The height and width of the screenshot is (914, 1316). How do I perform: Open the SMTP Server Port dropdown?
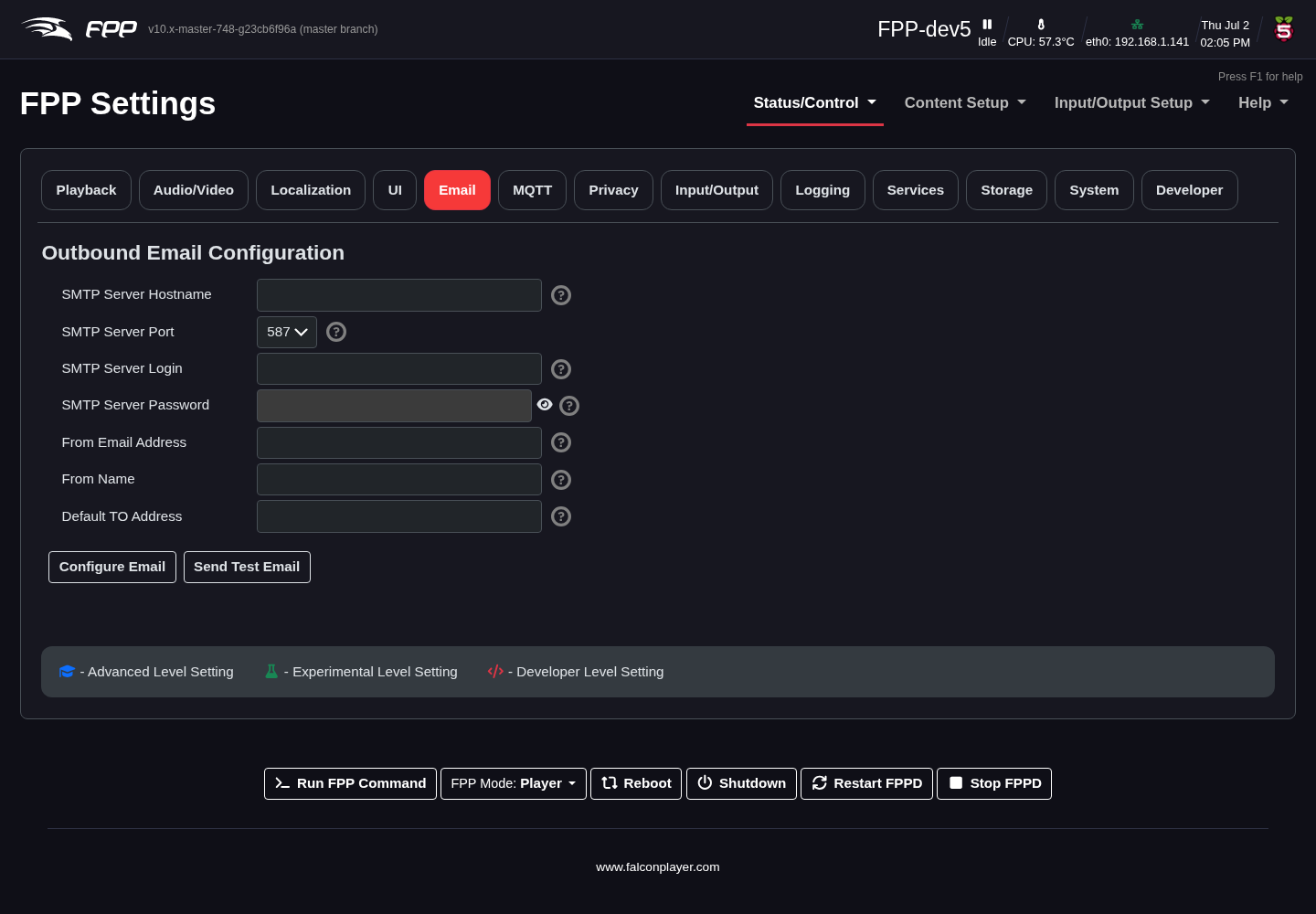[287, 332]
